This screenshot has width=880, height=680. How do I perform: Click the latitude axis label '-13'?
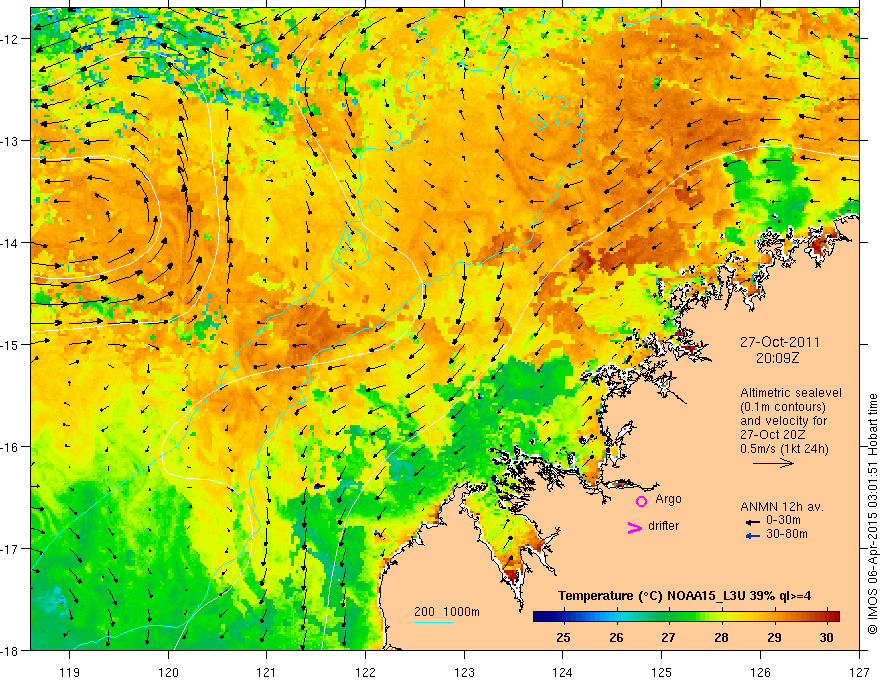click(x=10, y=141)
